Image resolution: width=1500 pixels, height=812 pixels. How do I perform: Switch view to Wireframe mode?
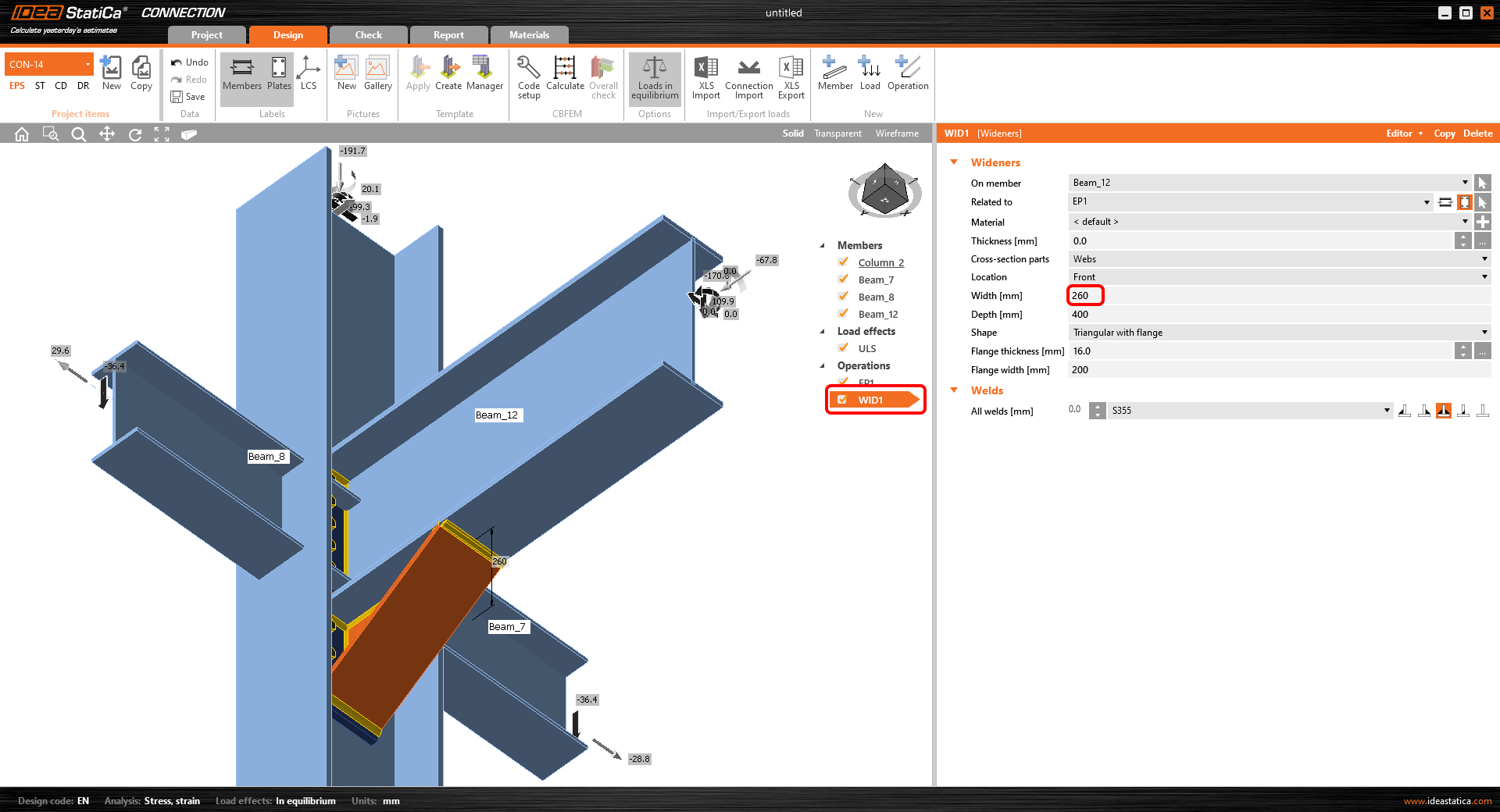pos(897,134)
